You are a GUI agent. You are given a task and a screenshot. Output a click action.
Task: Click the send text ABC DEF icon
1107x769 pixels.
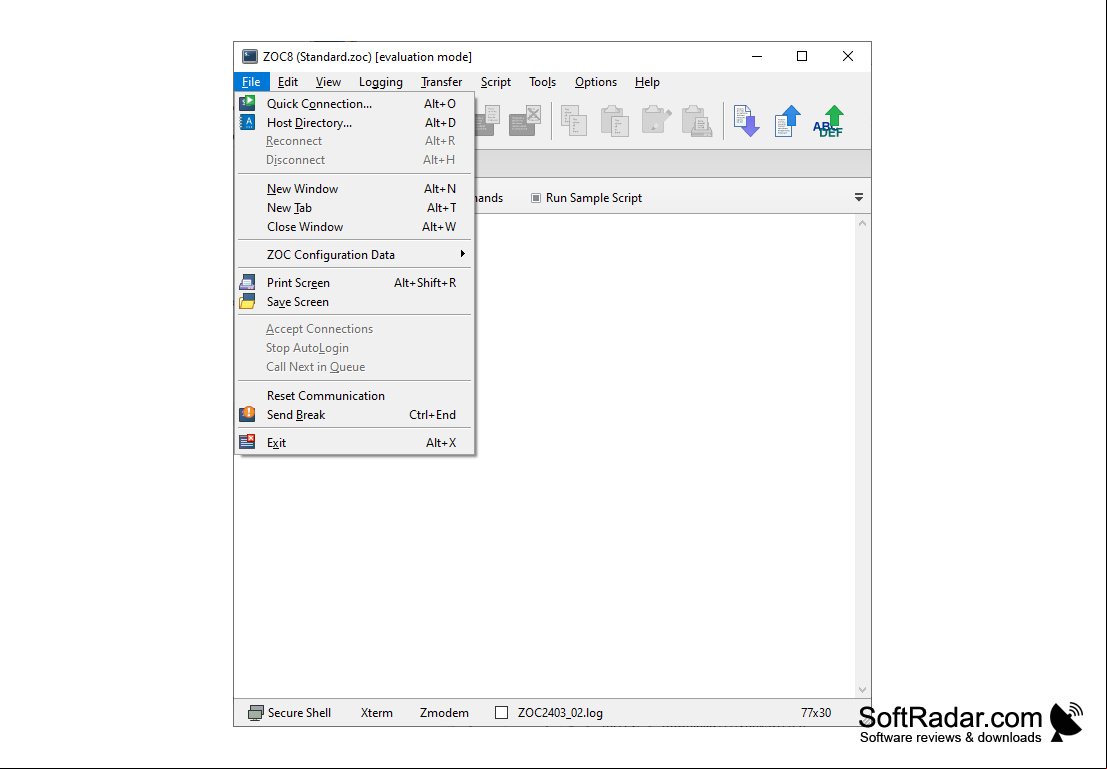829,121
